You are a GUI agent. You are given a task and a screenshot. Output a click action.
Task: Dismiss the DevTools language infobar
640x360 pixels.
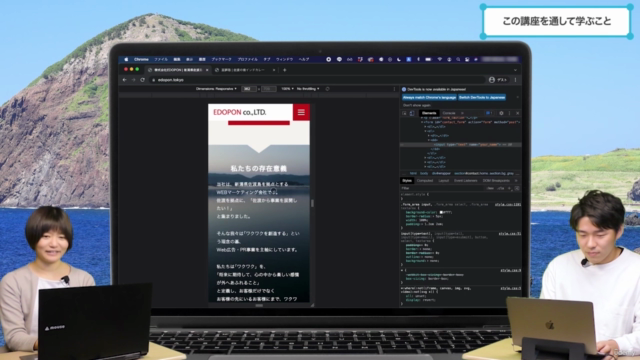point(518,97)
